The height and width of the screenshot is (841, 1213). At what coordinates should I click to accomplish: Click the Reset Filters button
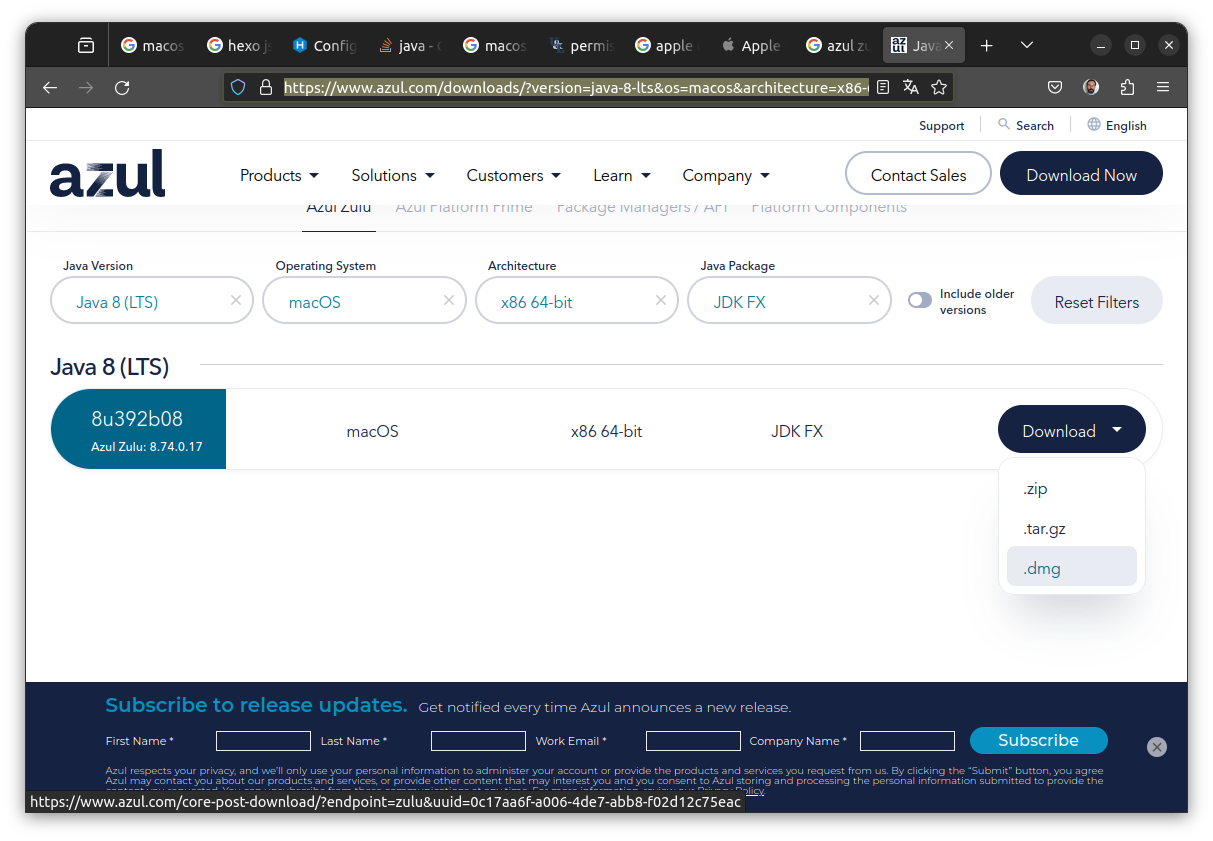click(1096, 301)
